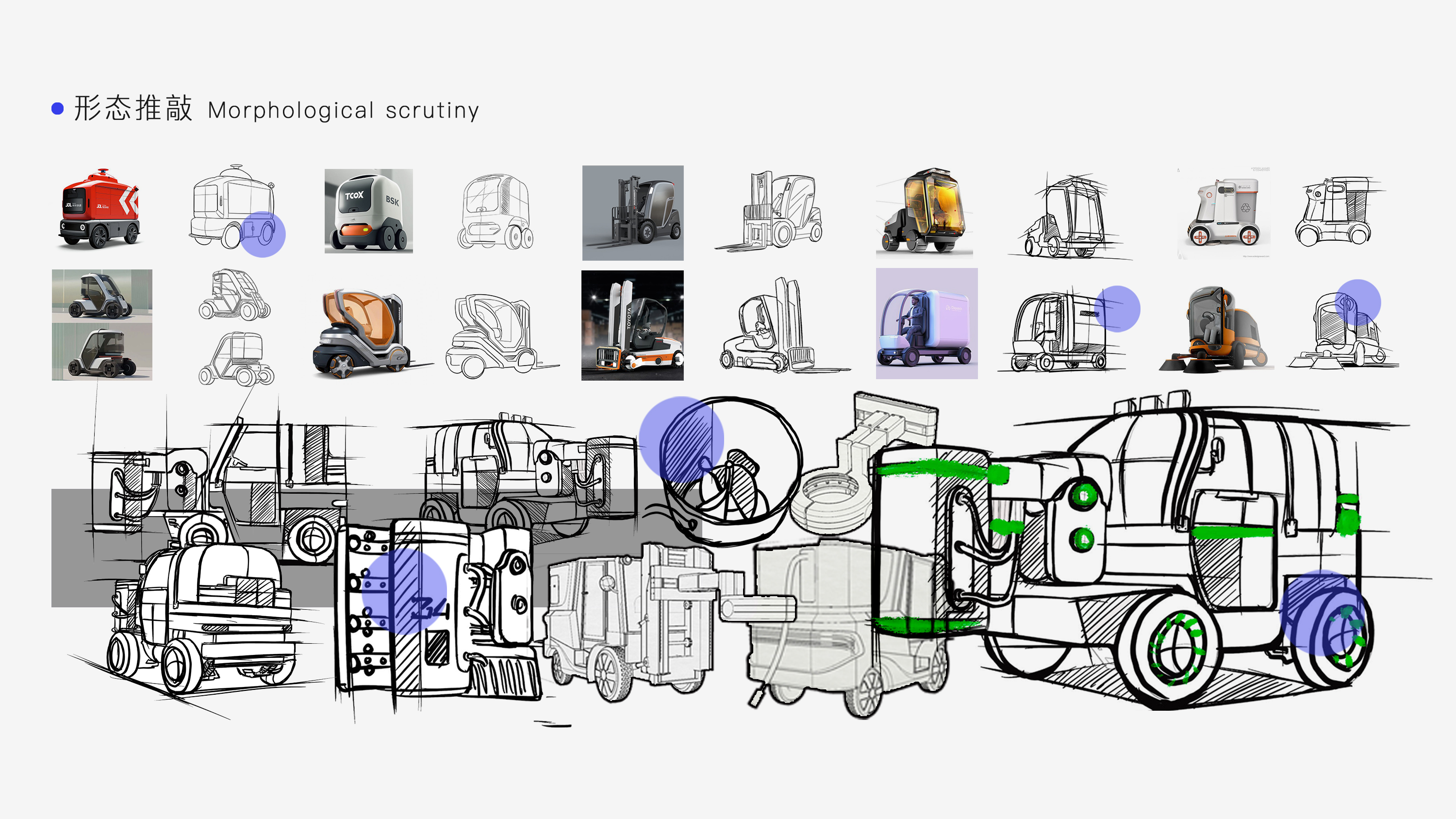Viewport: 1456px width, 819px height.
Task: Click purple circle on sweeper sketch roof
Action: point(1357,302)
